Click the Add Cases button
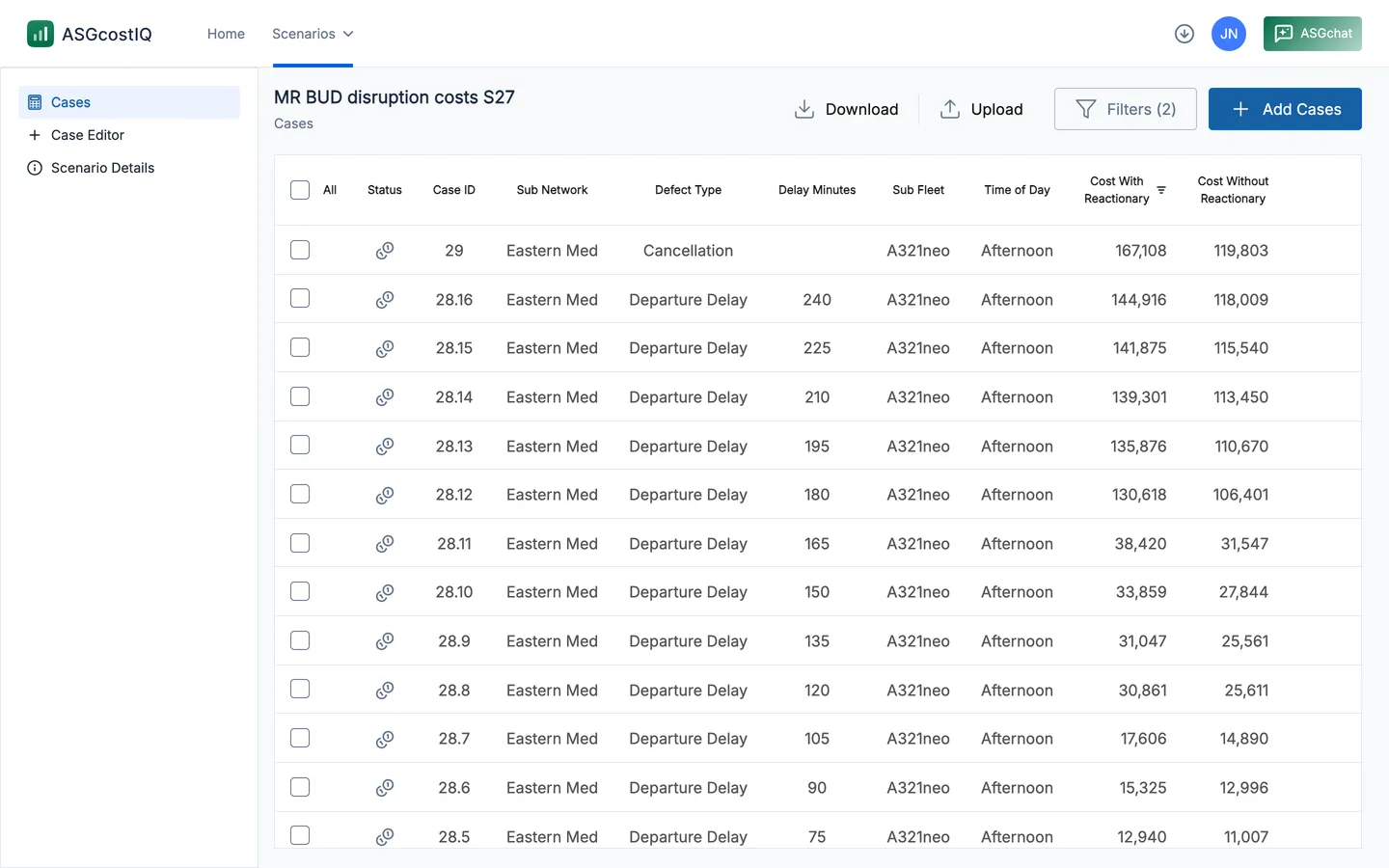Viewport: 1389px width, 868px height. [1285, 109]
